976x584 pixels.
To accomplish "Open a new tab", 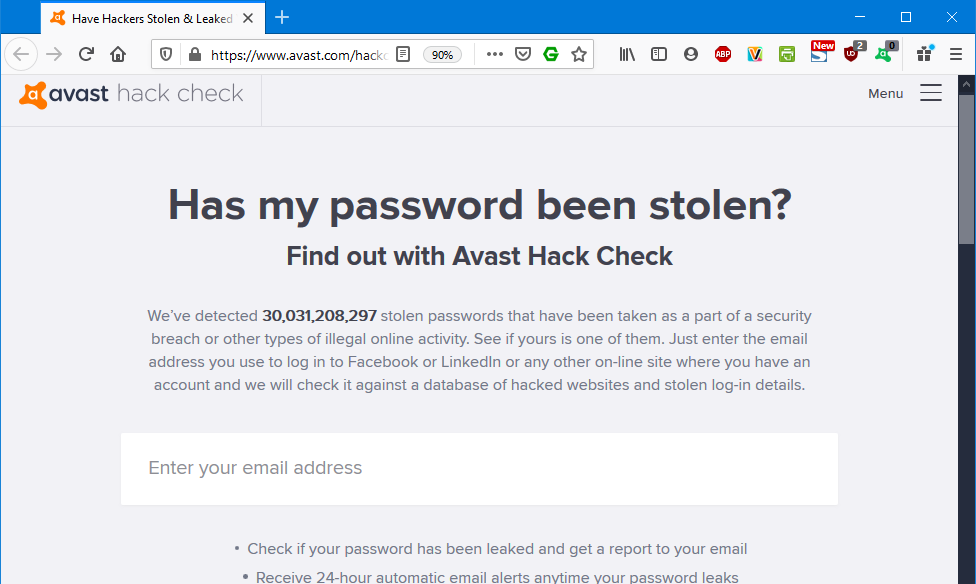I will pyautogui.click(x=282, y=17).
